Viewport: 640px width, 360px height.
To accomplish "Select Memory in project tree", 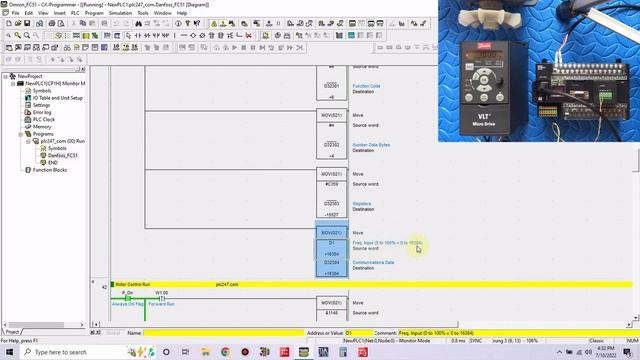I will pos(42,127).
